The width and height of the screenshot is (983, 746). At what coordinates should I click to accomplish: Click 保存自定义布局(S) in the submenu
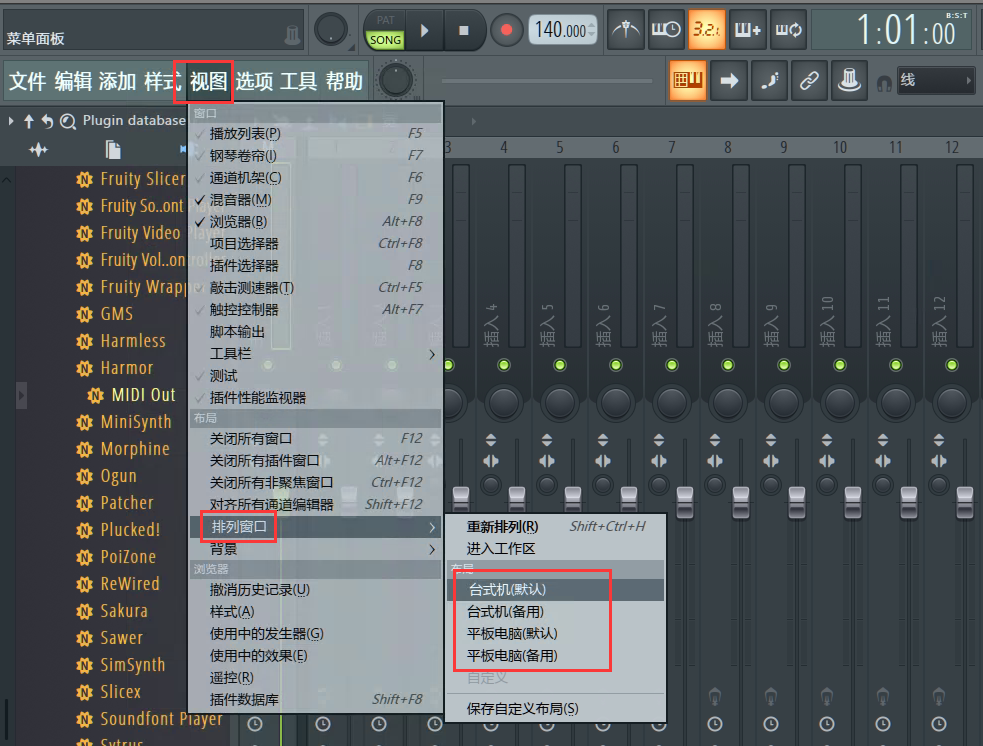click(x=522, y=709)
